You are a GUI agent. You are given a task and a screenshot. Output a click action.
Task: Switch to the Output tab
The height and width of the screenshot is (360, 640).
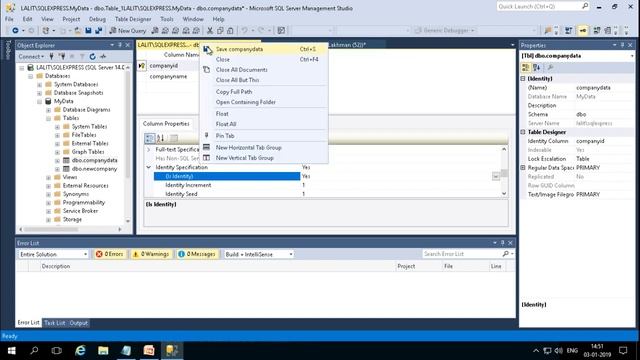(78, 323)
